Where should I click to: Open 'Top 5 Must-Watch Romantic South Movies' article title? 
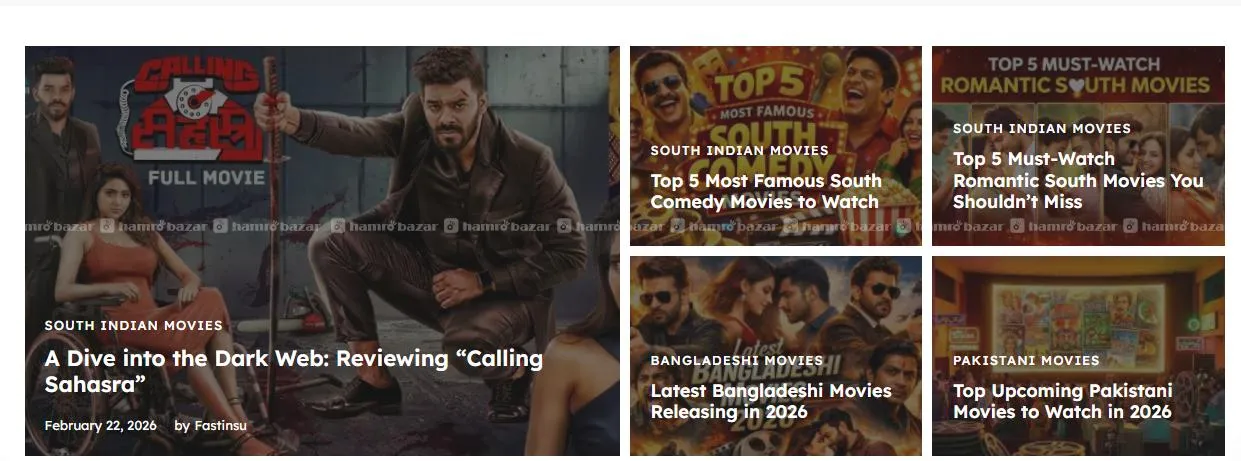1077,180
